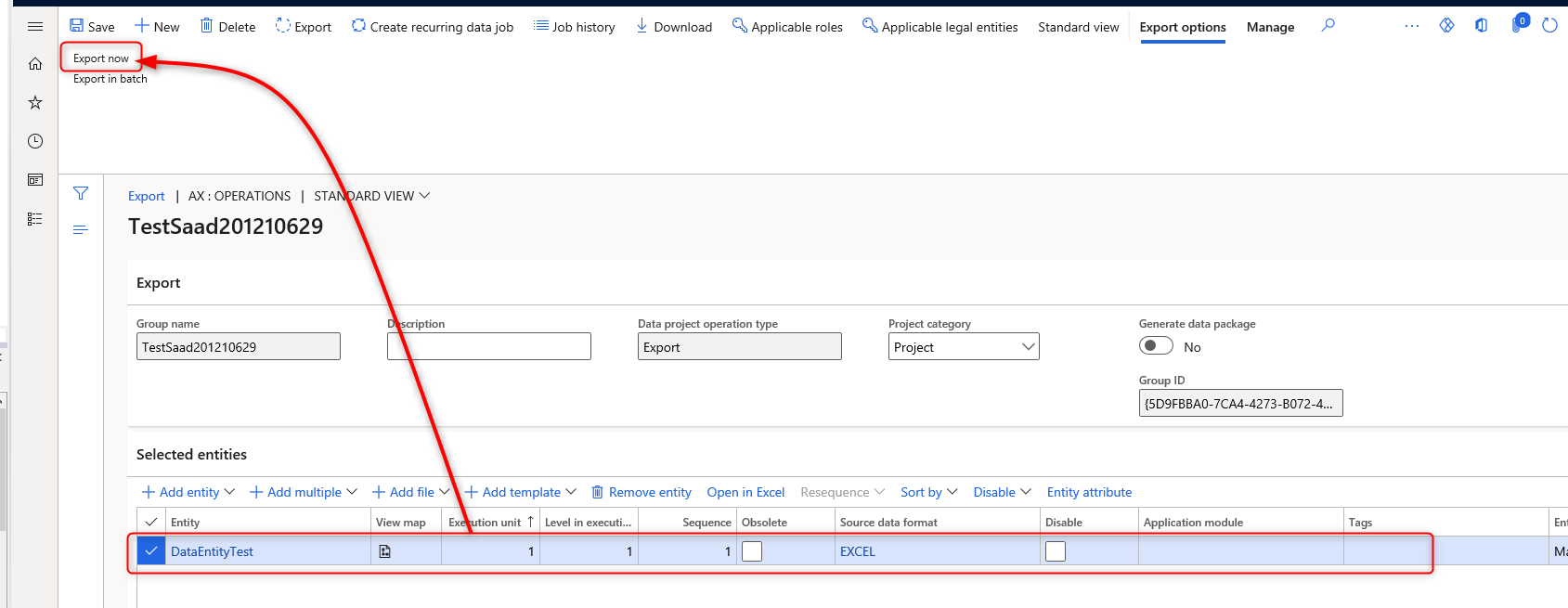Click the refresh page icon
The height and width of the screenshot is (608, 1568).
click(x=1549, y=26)
